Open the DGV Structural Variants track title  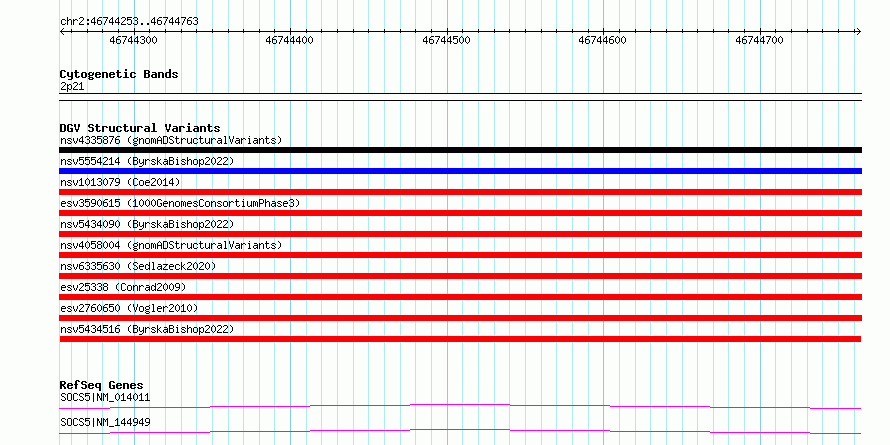pos(140,128)
